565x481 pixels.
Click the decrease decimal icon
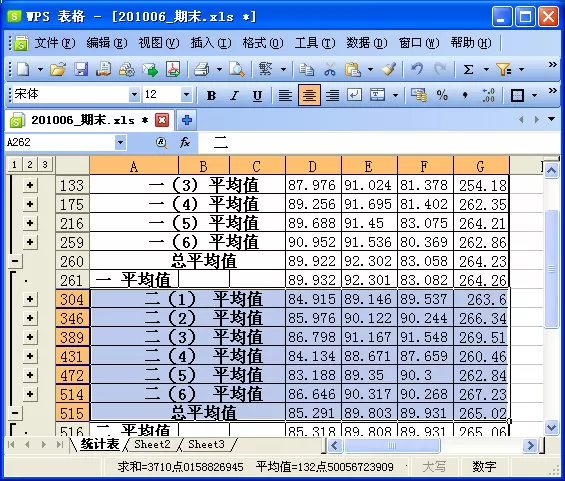(x=488, y=95)
